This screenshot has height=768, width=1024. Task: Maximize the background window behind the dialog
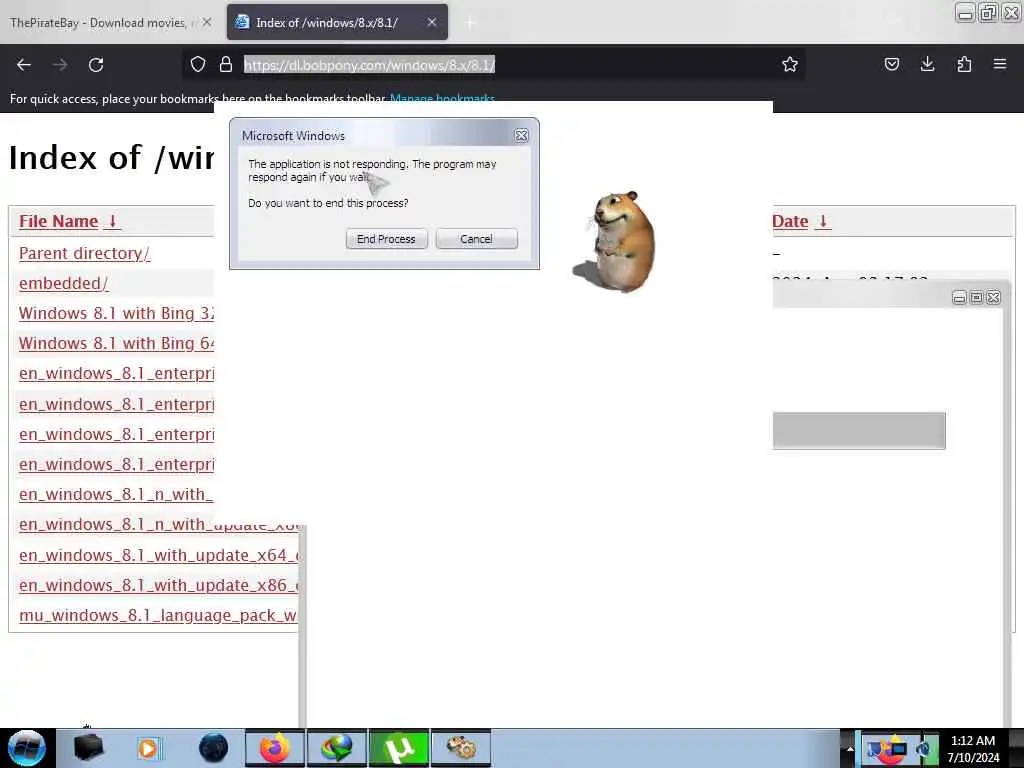coord(976,298)
